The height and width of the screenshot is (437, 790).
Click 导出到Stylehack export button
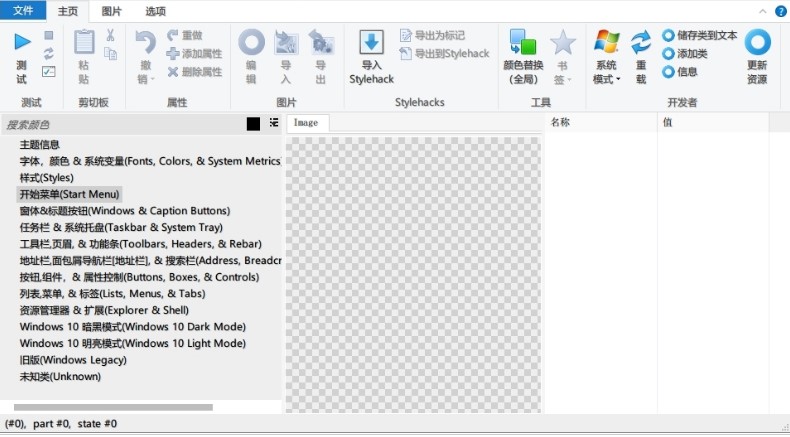444,53
